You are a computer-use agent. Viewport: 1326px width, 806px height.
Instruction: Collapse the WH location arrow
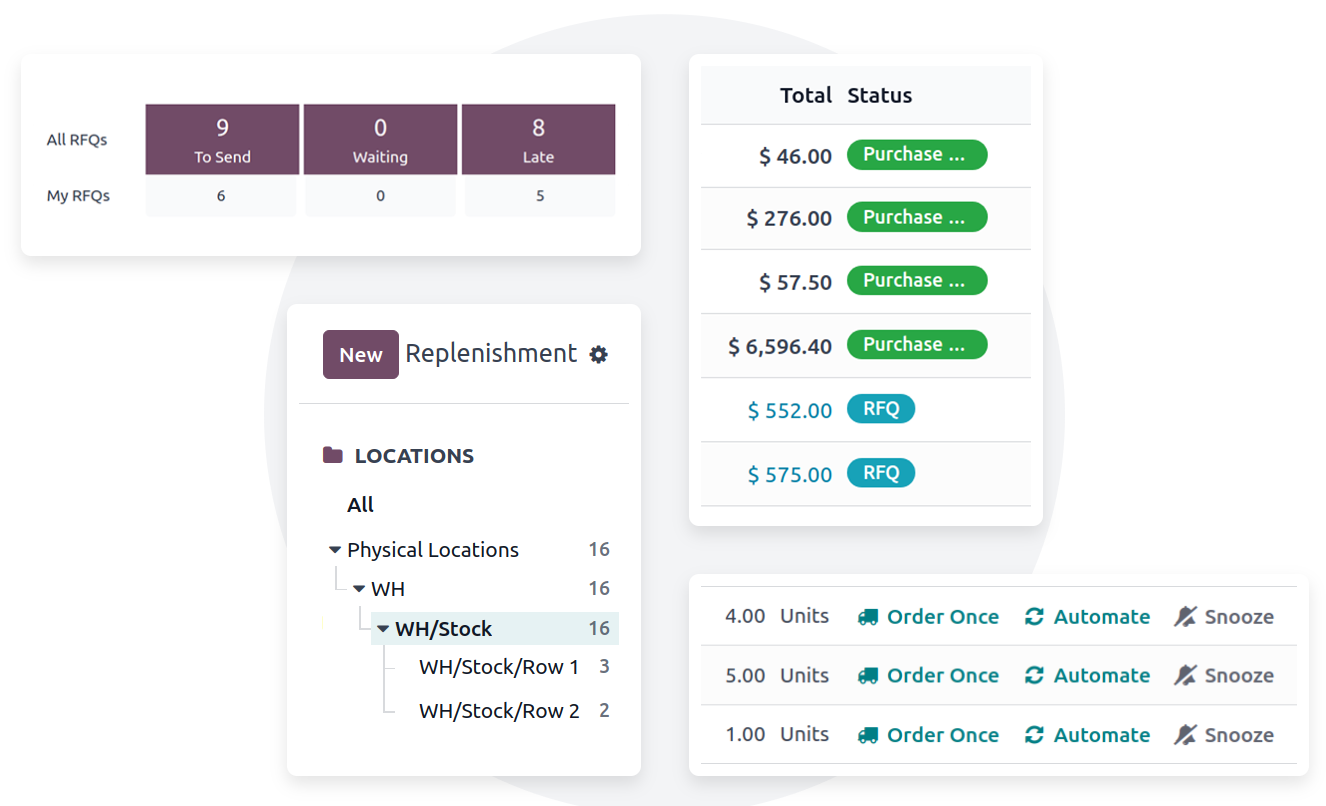pyautogui.click(x=359, y=589)
